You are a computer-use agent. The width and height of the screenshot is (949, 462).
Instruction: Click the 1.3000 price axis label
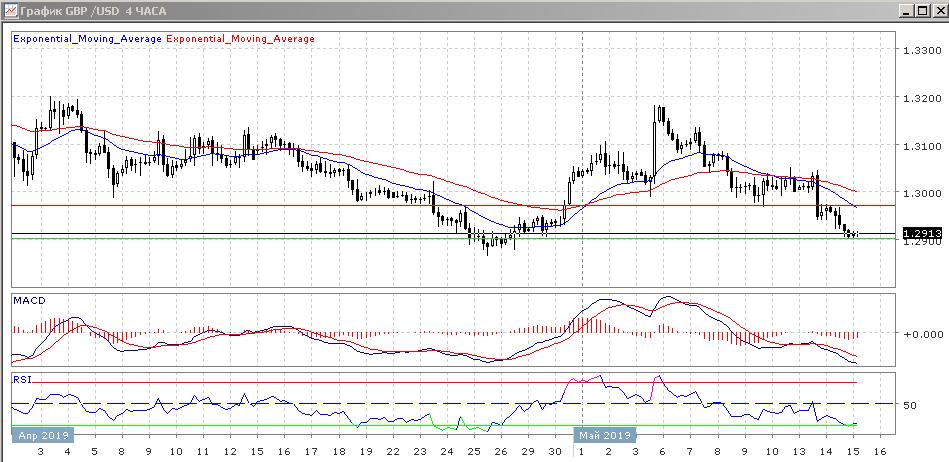pos(918,193)
